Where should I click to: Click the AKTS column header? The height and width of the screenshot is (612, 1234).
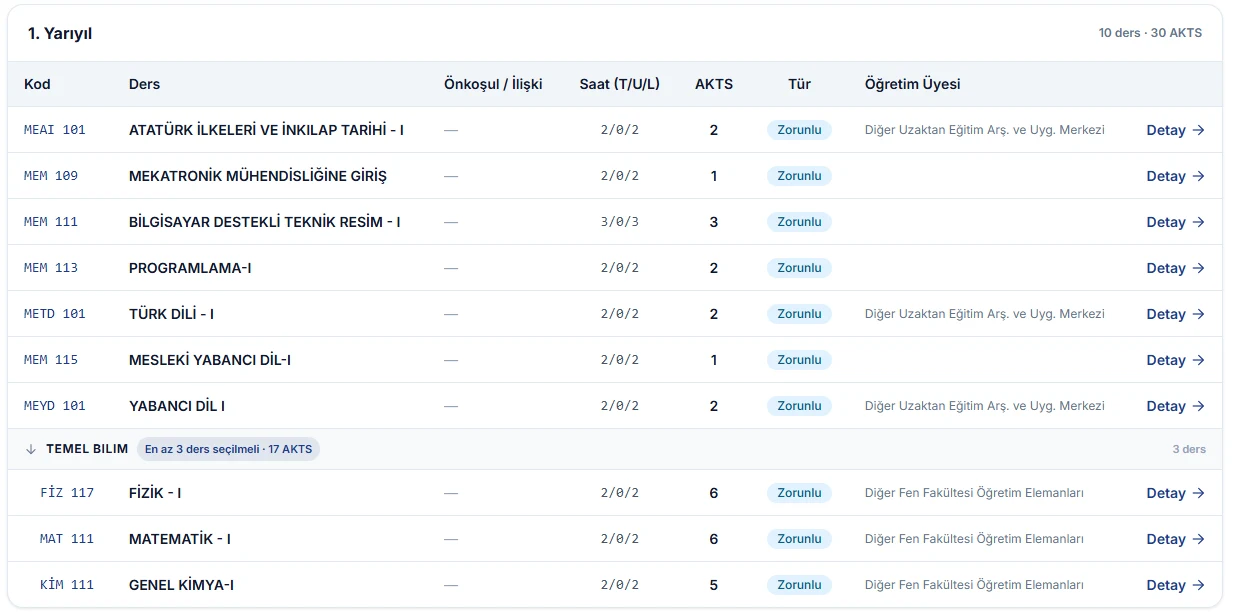pyautogui.click(x=714, y=84)
